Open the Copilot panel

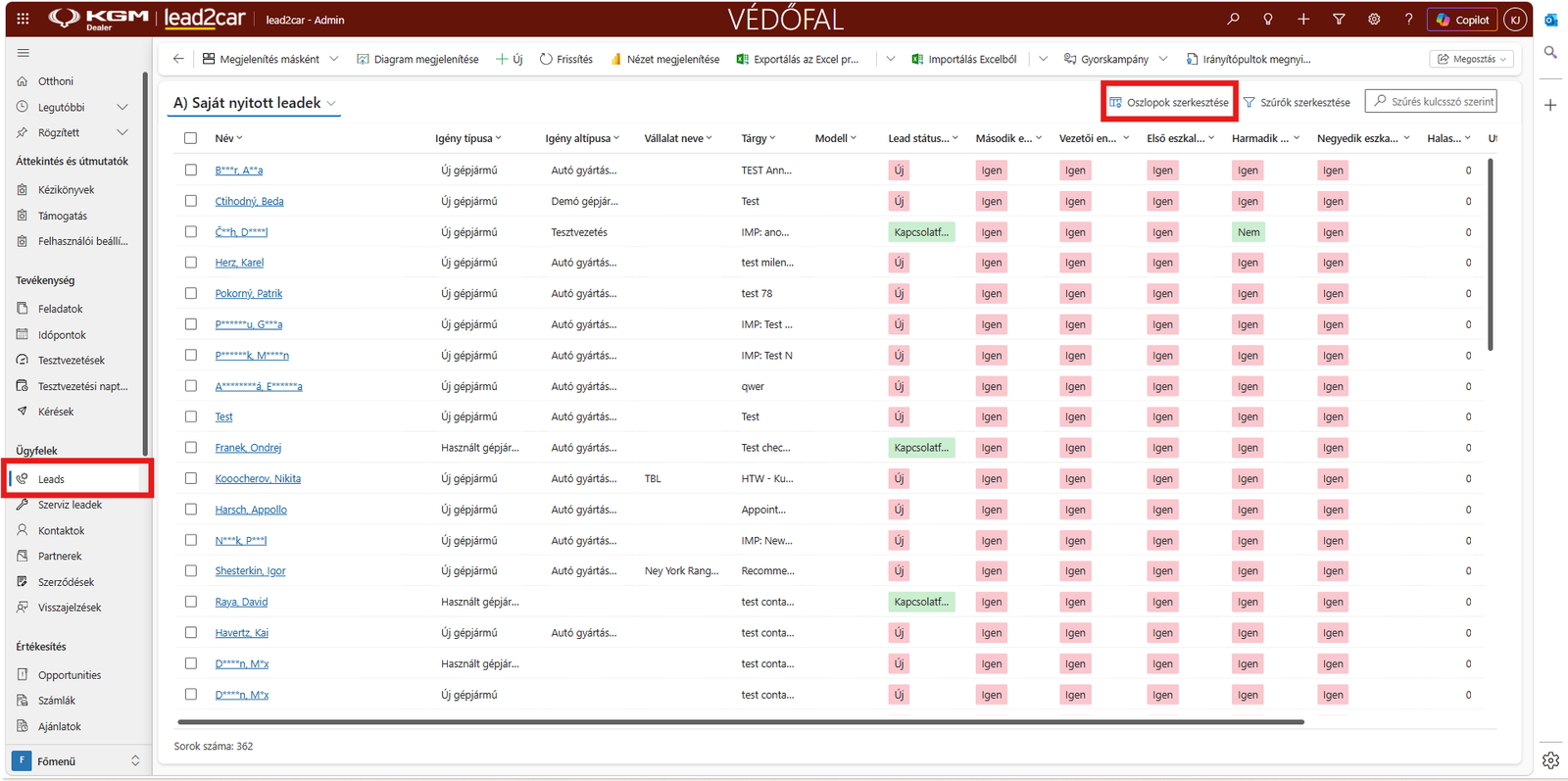pos(1462,19)
